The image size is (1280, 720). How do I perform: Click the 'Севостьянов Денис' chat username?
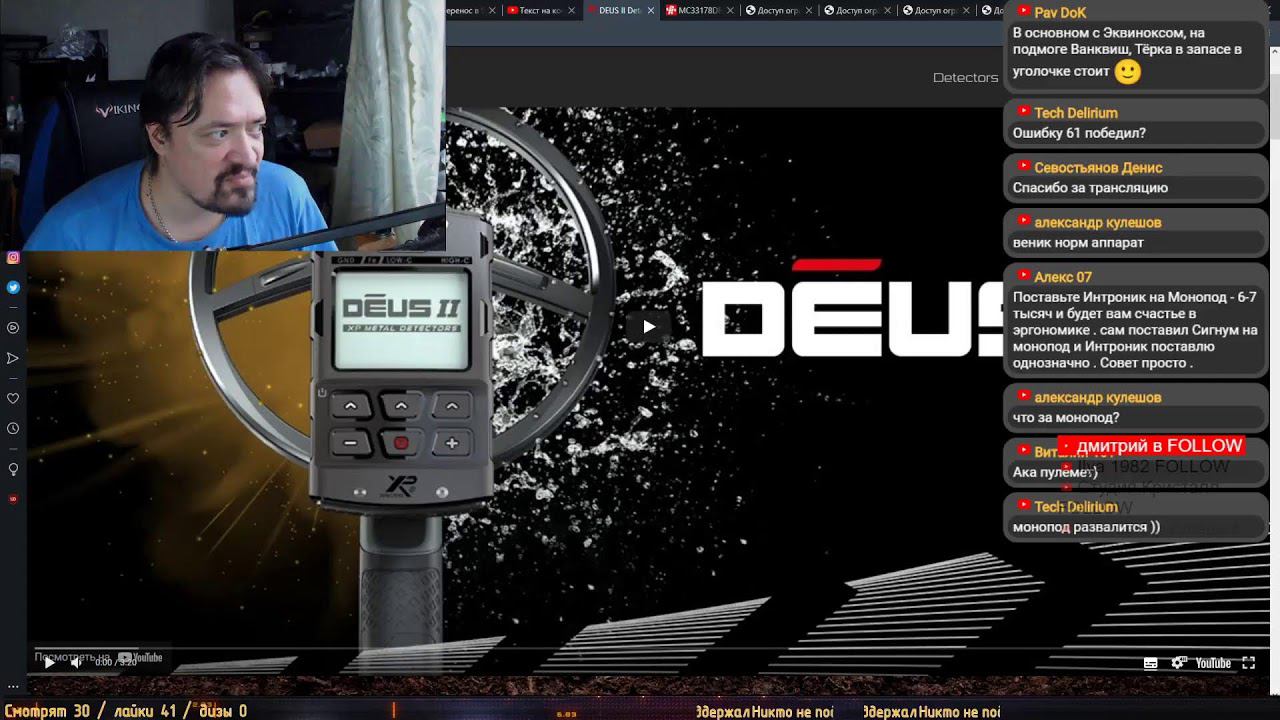coord(1098,167)
